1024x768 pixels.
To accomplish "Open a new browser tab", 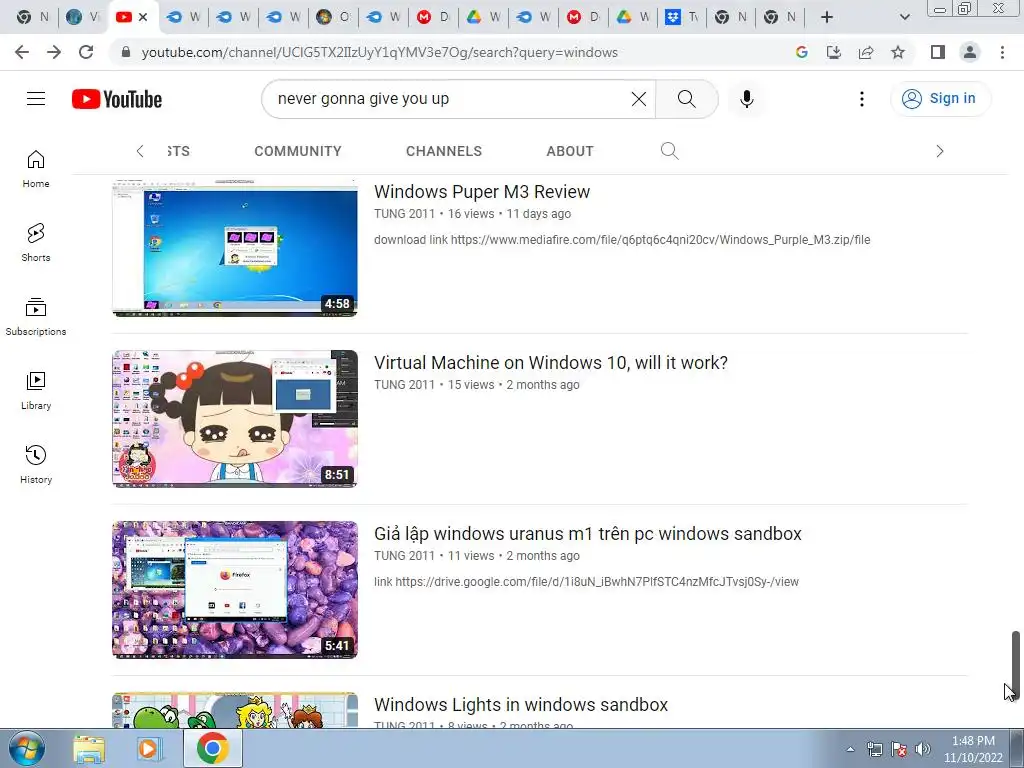I will (x=827, y=17).
